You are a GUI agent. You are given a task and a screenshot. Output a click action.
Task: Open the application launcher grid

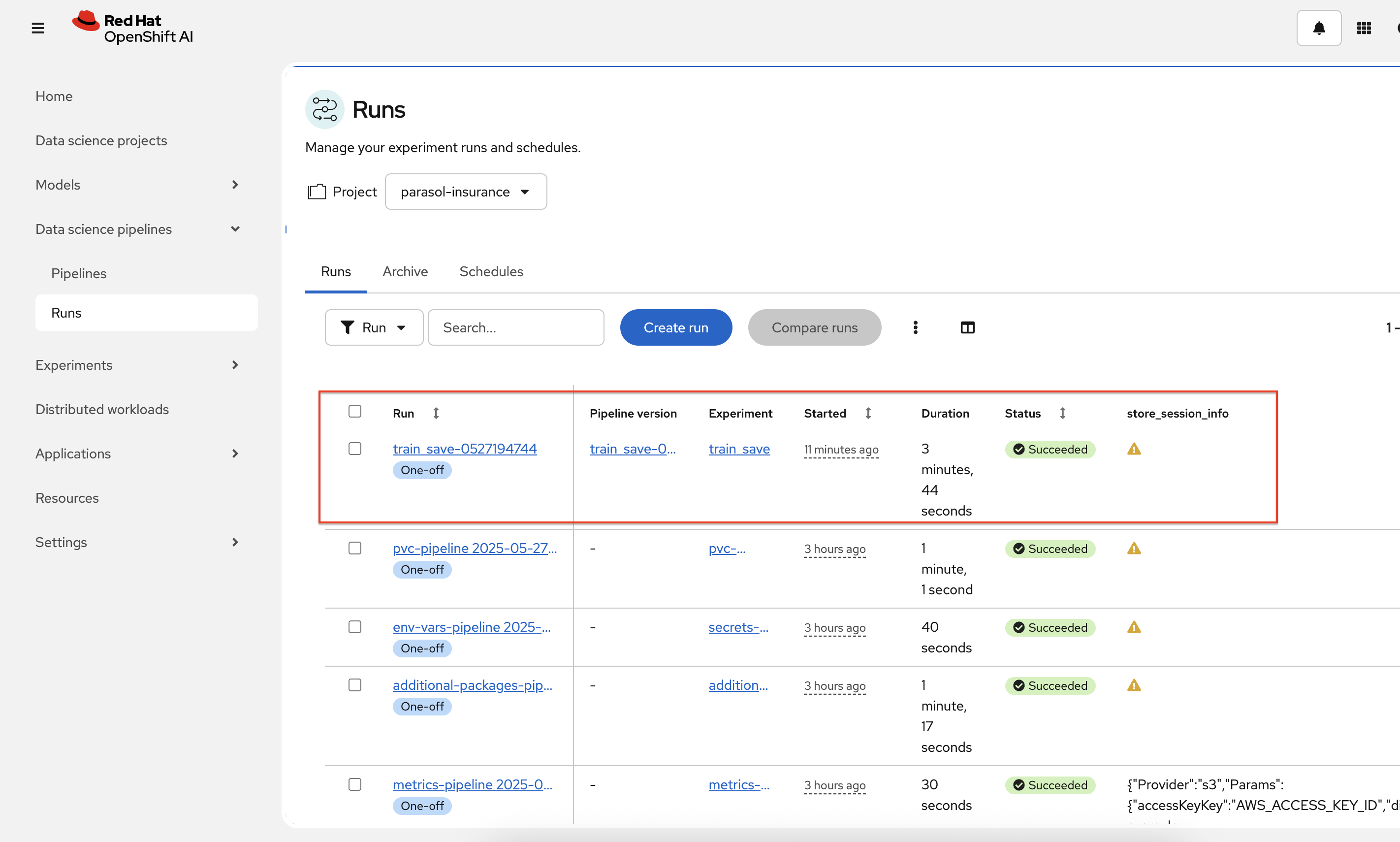[x=1364, y=28]
